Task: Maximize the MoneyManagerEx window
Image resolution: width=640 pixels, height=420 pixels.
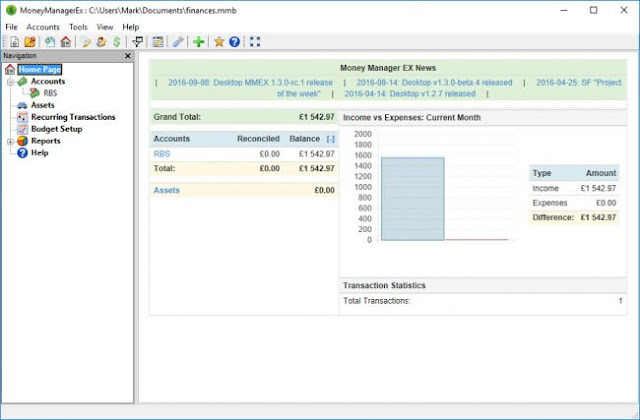Action: pos(593,10)
